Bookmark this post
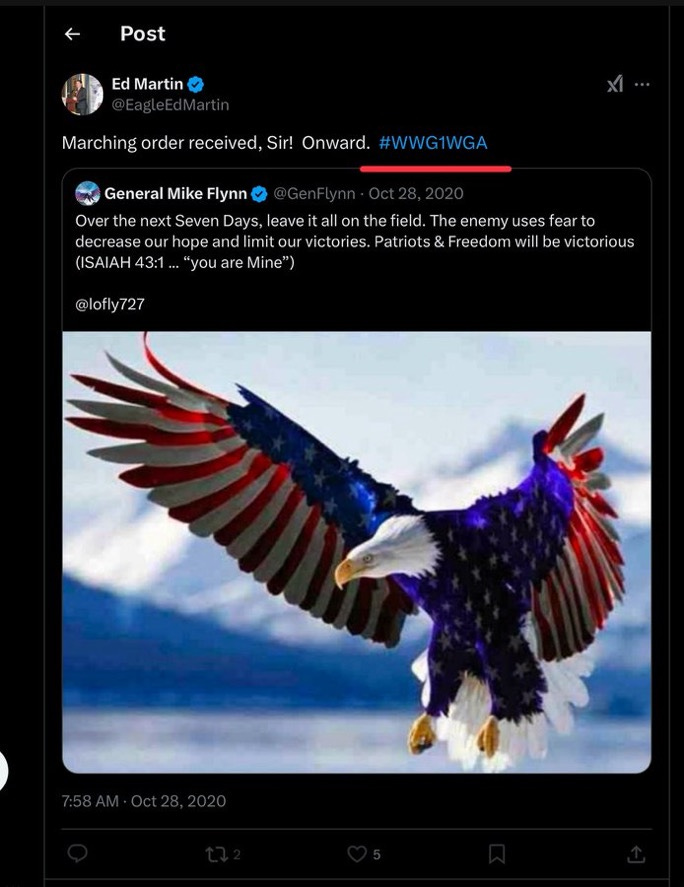This screenshot has height=887, width=684. (x=497, y=854)
